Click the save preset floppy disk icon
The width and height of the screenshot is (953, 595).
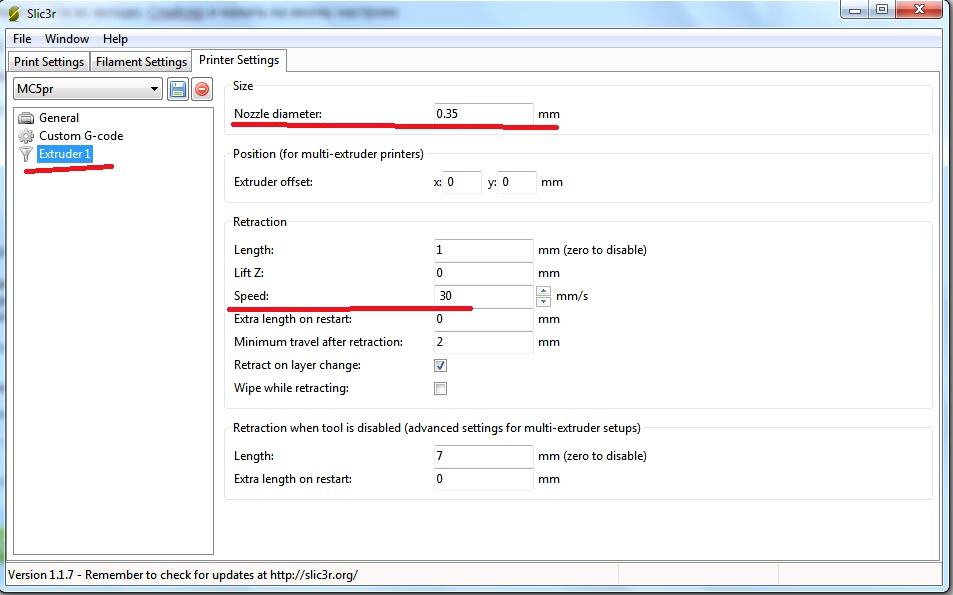178,89
